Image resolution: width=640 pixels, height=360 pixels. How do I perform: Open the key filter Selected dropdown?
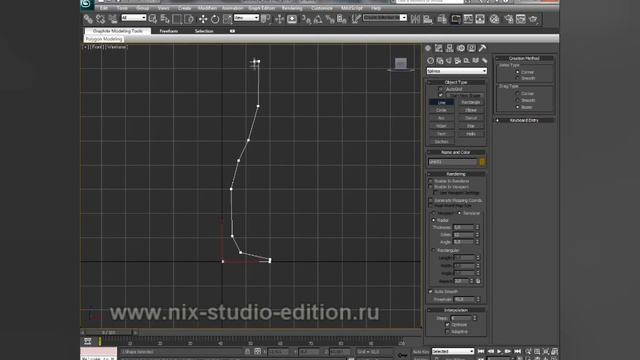click(x=453, y=351)
